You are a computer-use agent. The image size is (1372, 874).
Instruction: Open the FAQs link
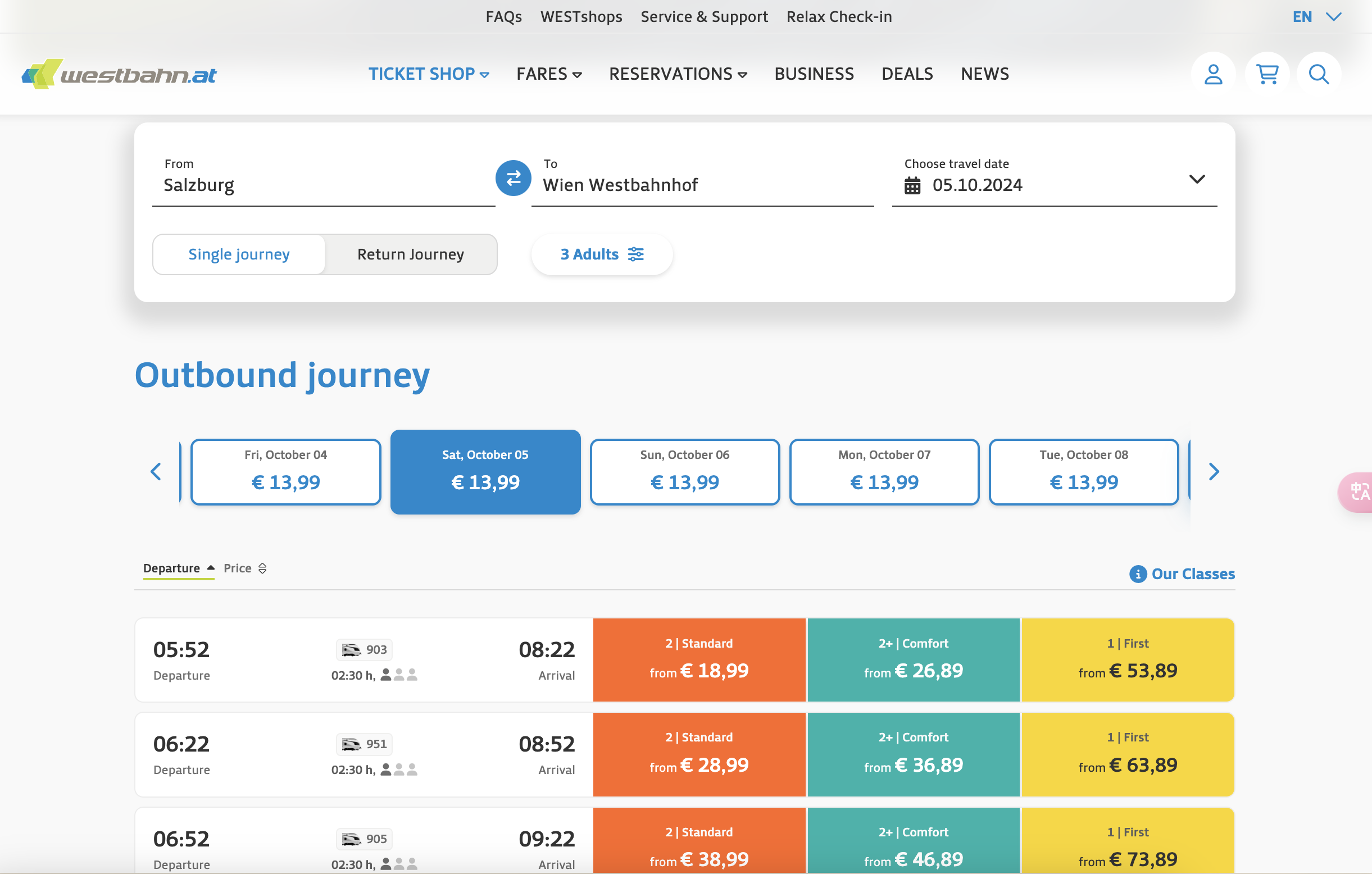(503, 16)
